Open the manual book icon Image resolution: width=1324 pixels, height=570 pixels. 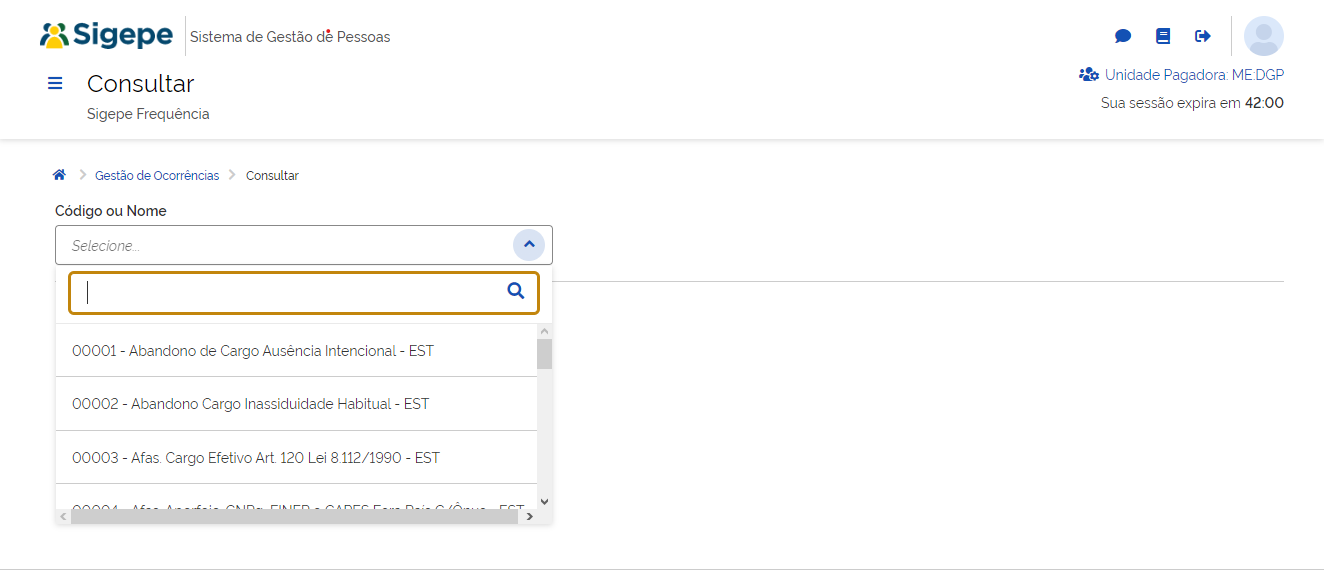coord(1163,36)
